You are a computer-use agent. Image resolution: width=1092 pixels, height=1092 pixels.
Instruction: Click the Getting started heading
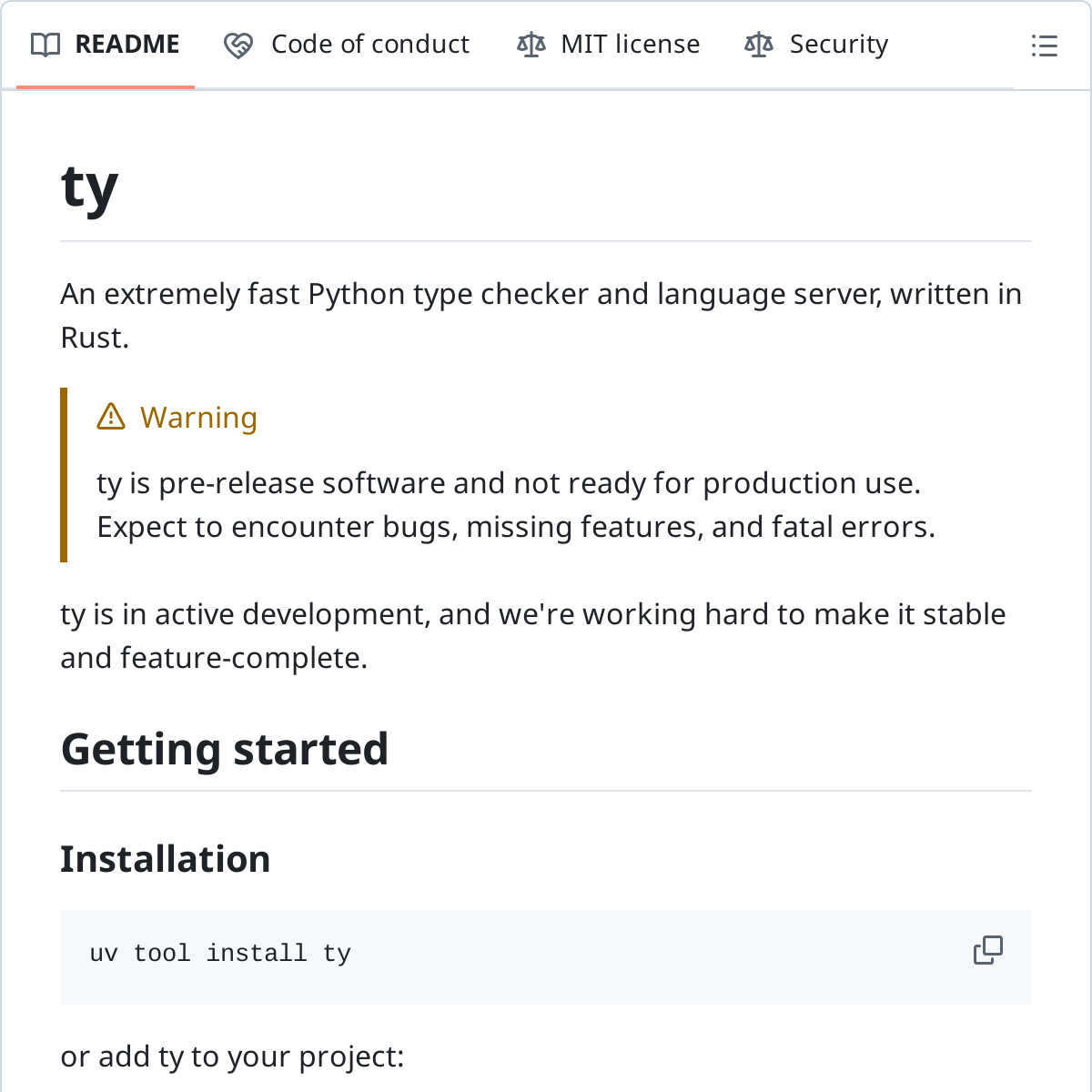[225, 750]
